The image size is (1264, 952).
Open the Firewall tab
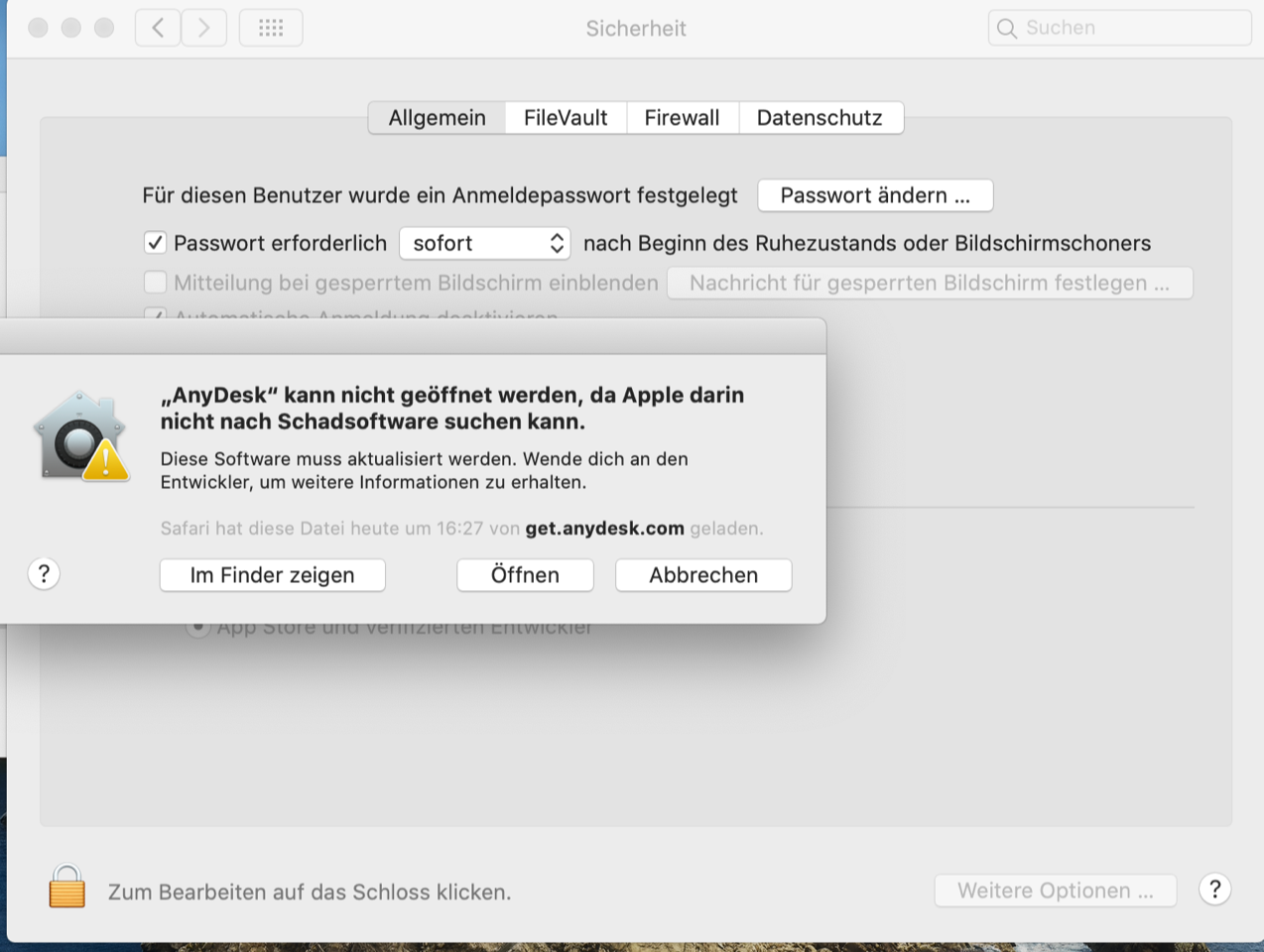[x=682, y=118]
